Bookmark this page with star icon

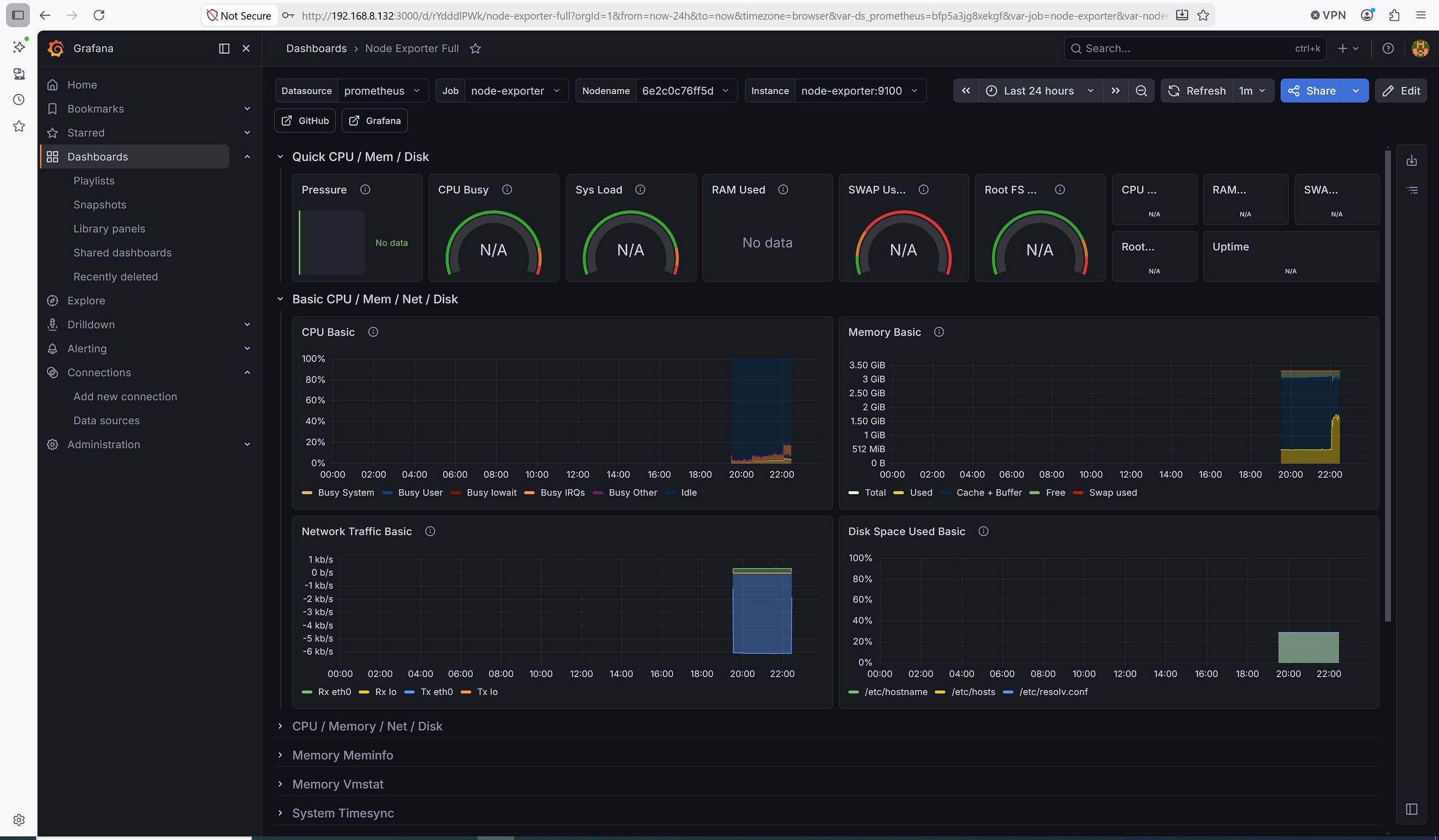[x=1203, y=15]
